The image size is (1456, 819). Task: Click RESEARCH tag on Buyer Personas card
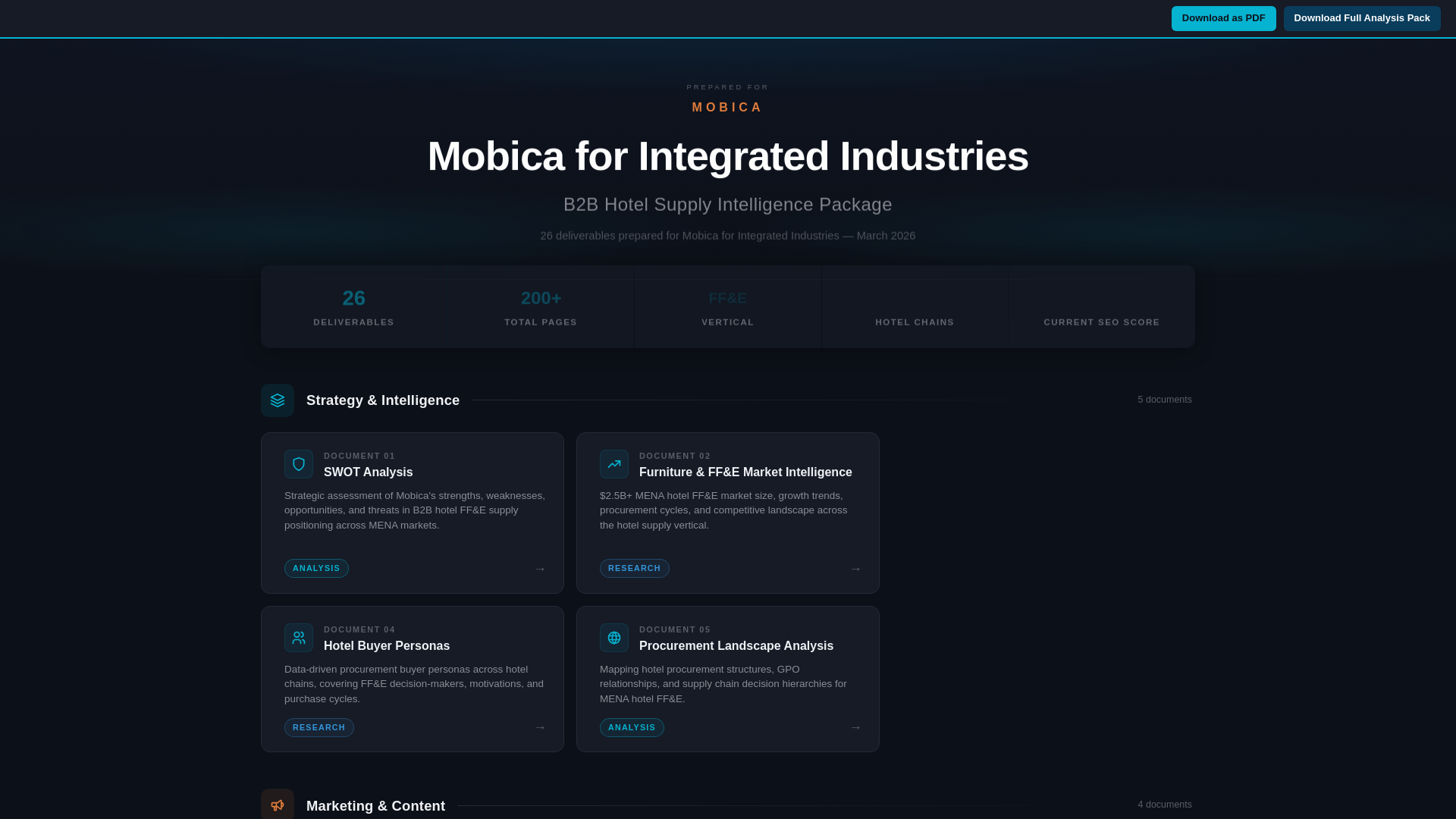click(319, 728)
